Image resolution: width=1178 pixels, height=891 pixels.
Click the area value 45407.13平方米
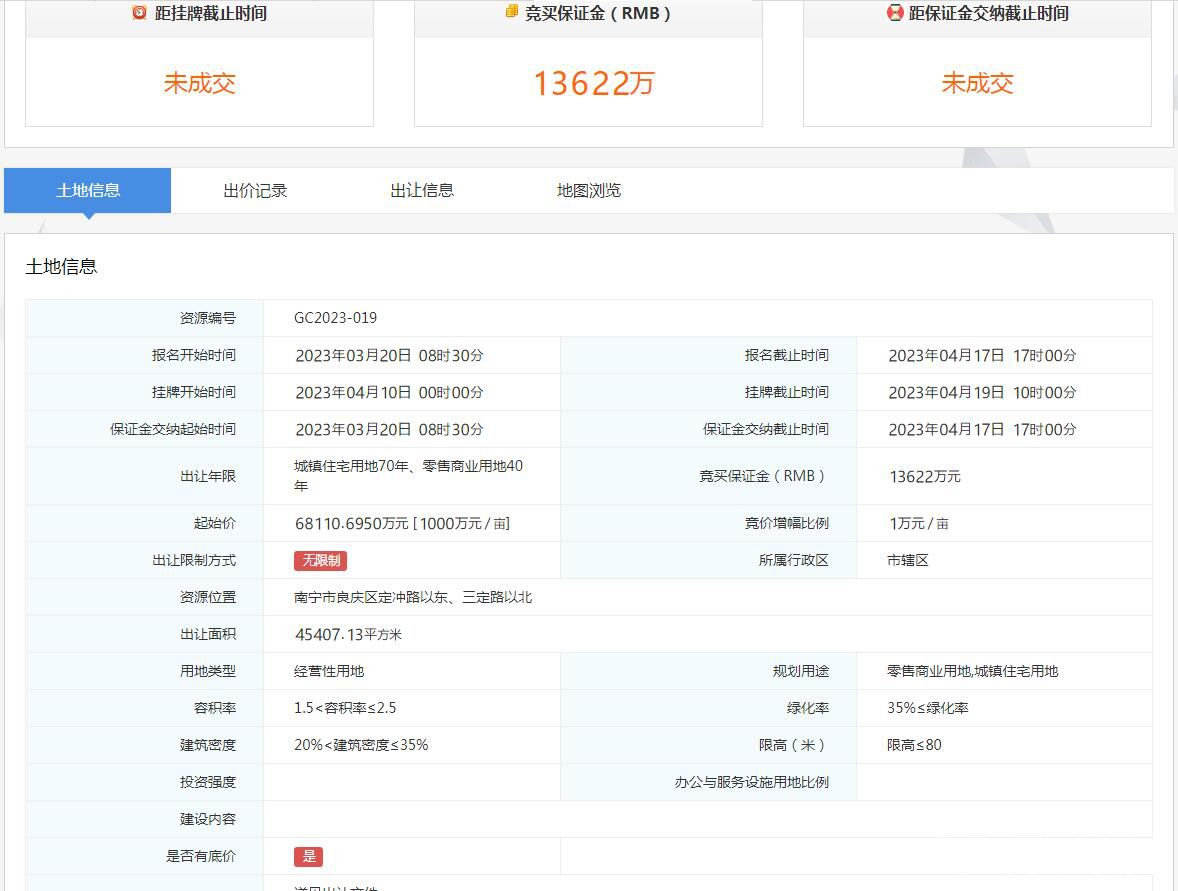click(349, 635)
